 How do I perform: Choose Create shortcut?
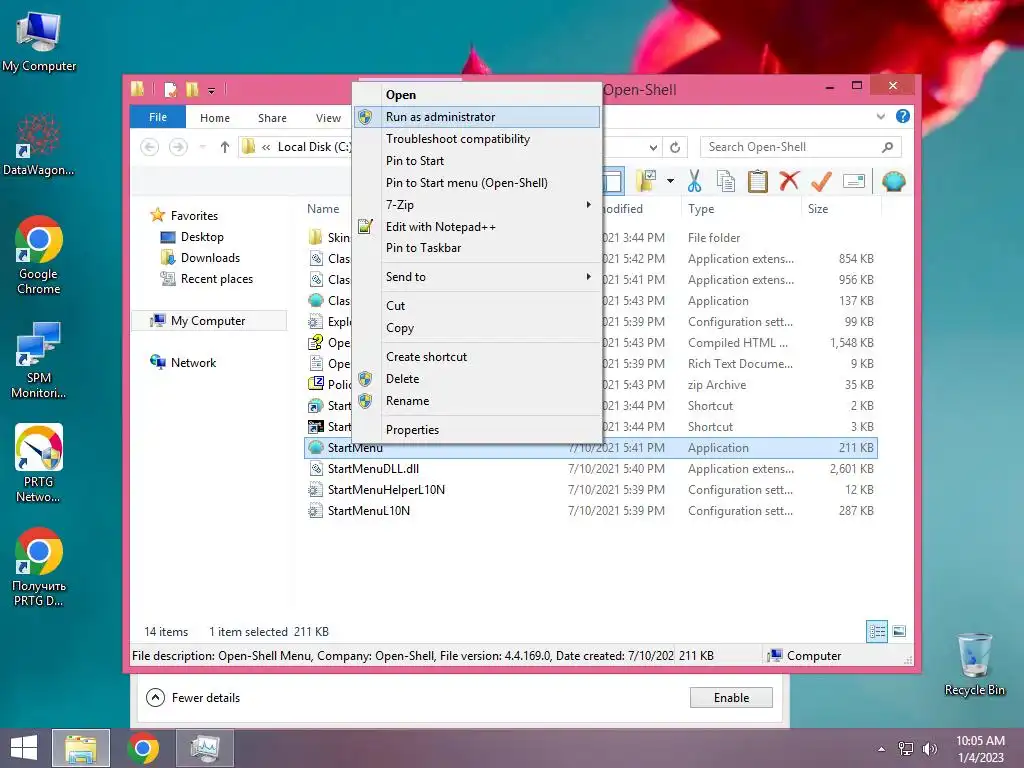477,357
